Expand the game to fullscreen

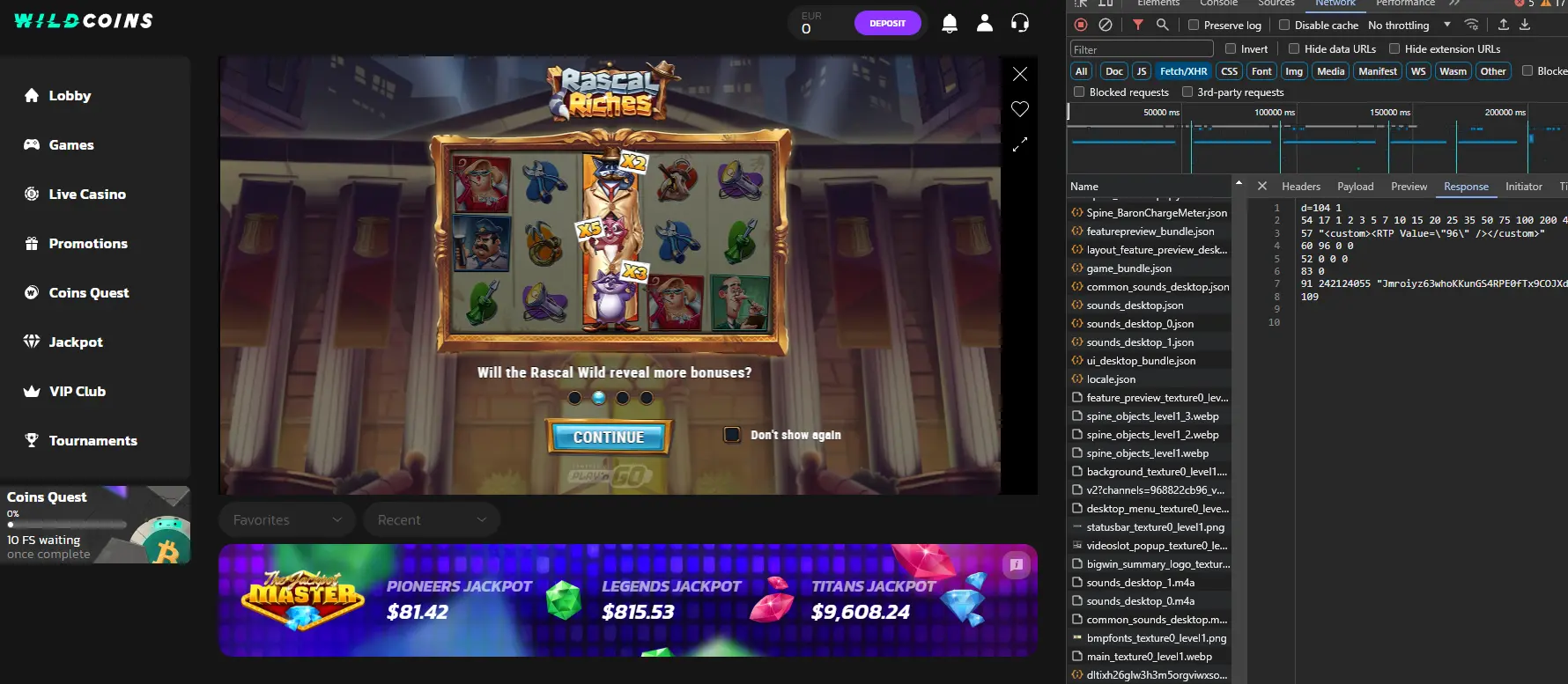pos(1020,144)
